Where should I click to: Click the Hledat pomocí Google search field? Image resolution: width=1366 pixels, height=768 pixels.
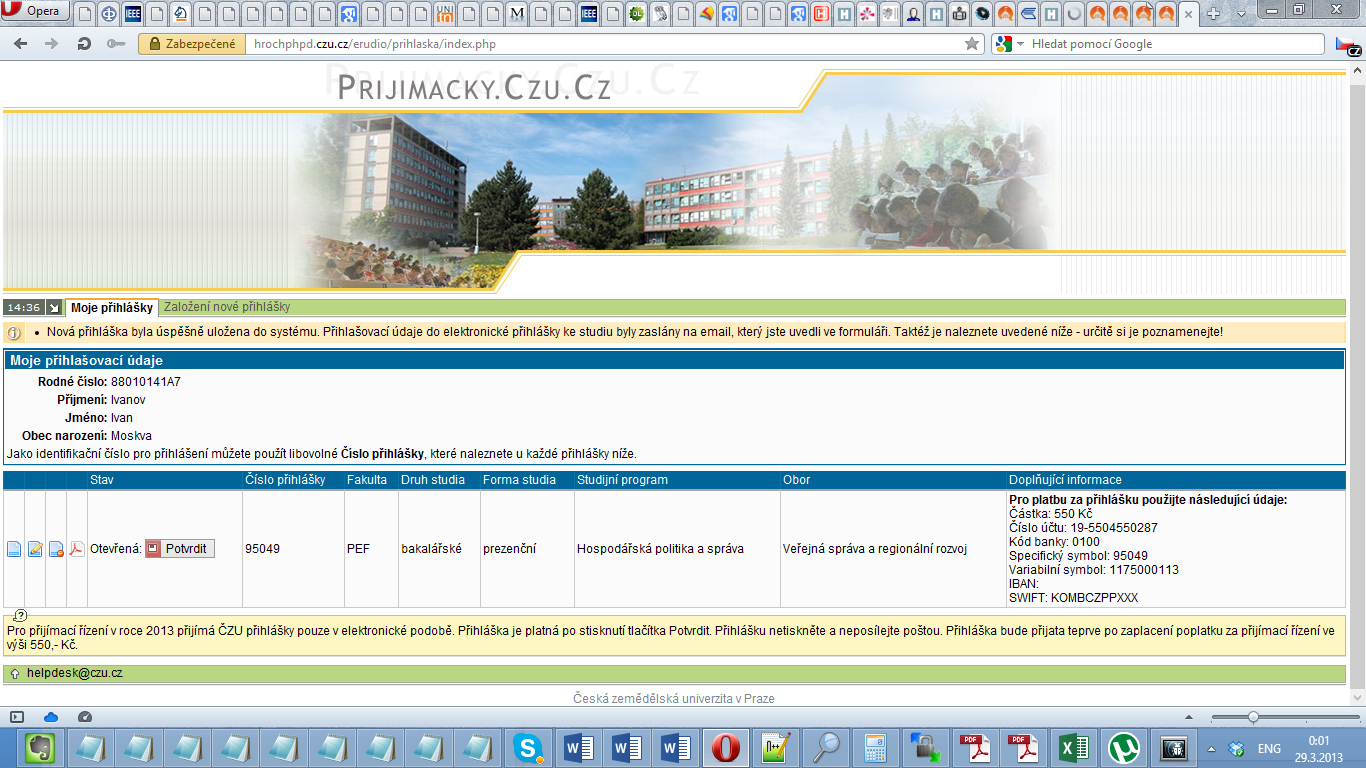point(1175,44)
